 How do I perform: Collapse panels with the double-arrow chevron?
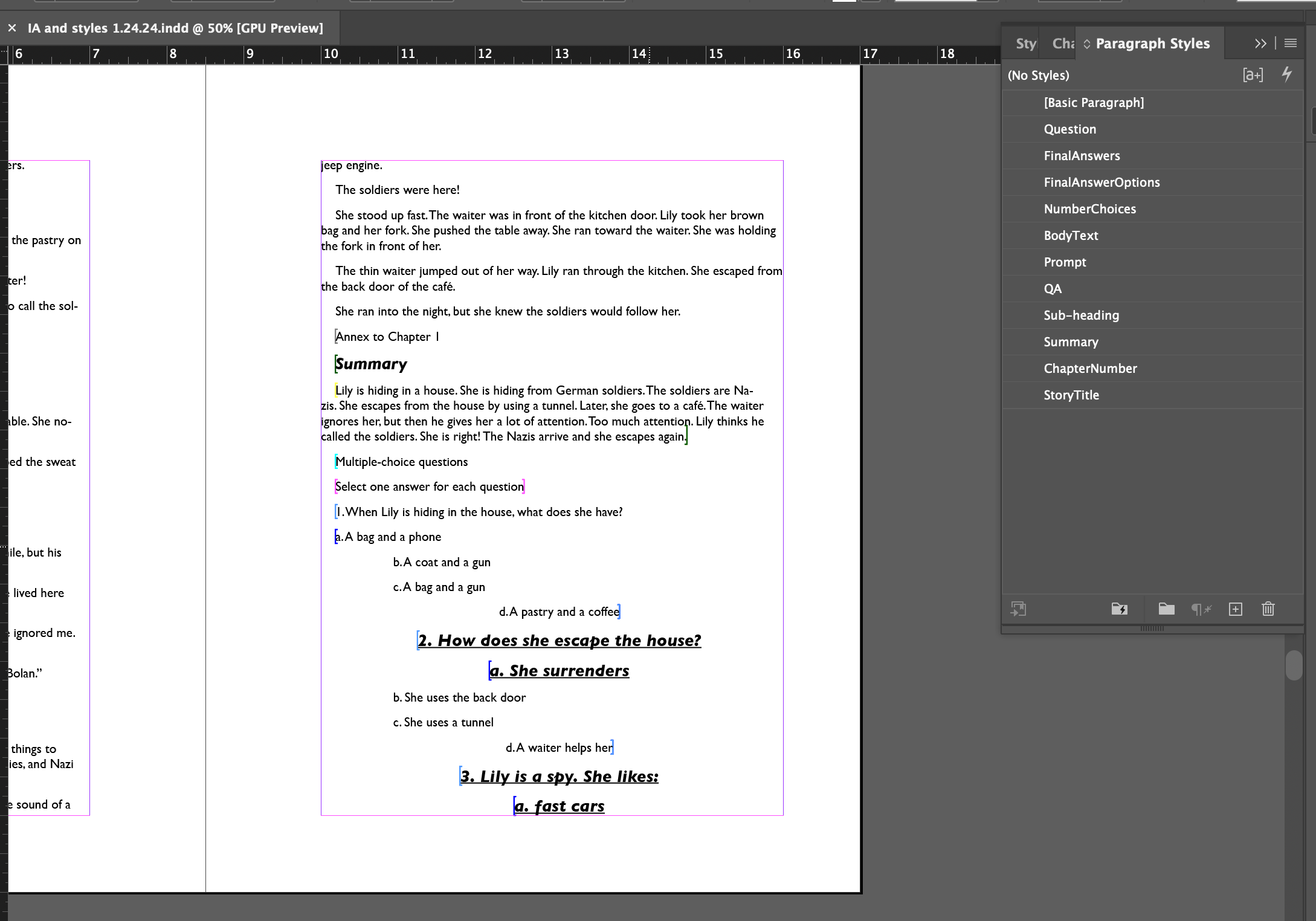point(1260,44)
